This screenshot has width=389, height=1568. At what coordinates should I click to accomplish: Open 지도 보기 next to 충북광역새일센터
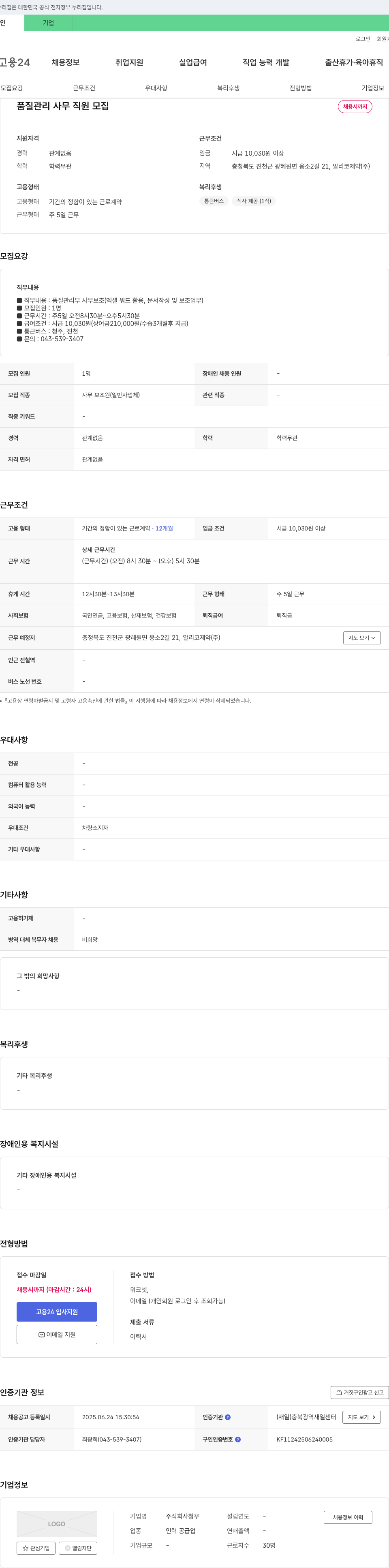tap(361, 1417)
